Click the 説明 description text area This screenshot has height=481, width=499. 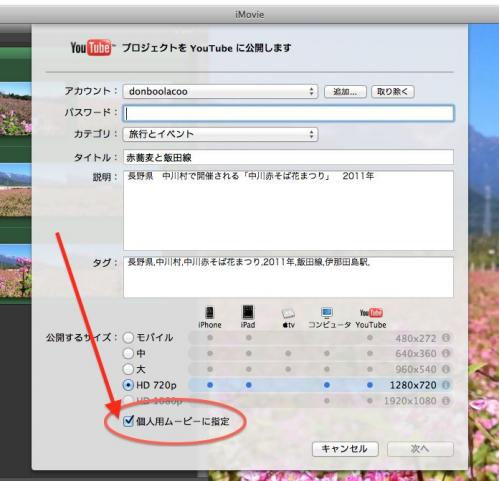click(288, 210)
